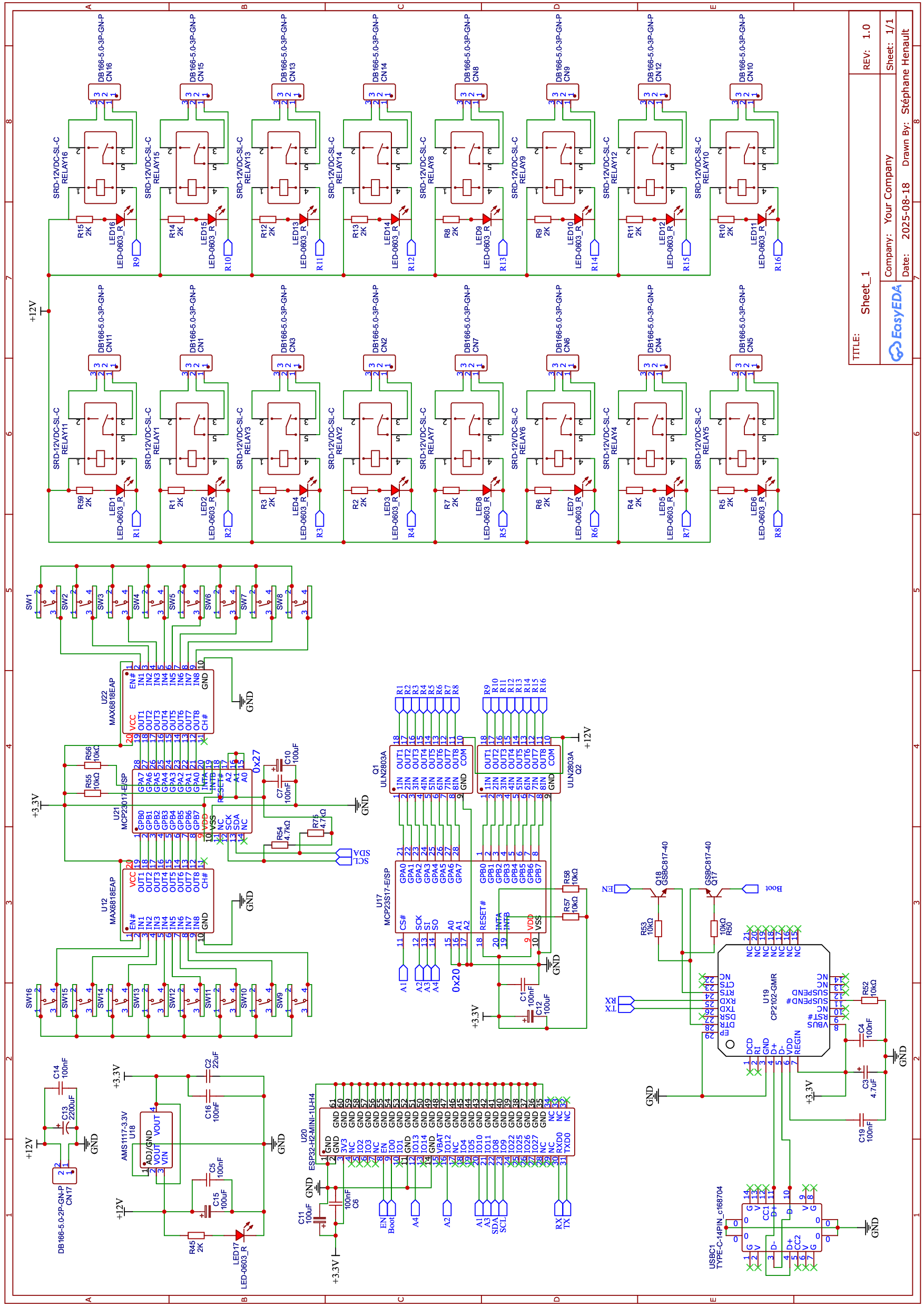Click the "R58" designator label
The height and width of the screenshot is (1307, 924).
(566, 878)
